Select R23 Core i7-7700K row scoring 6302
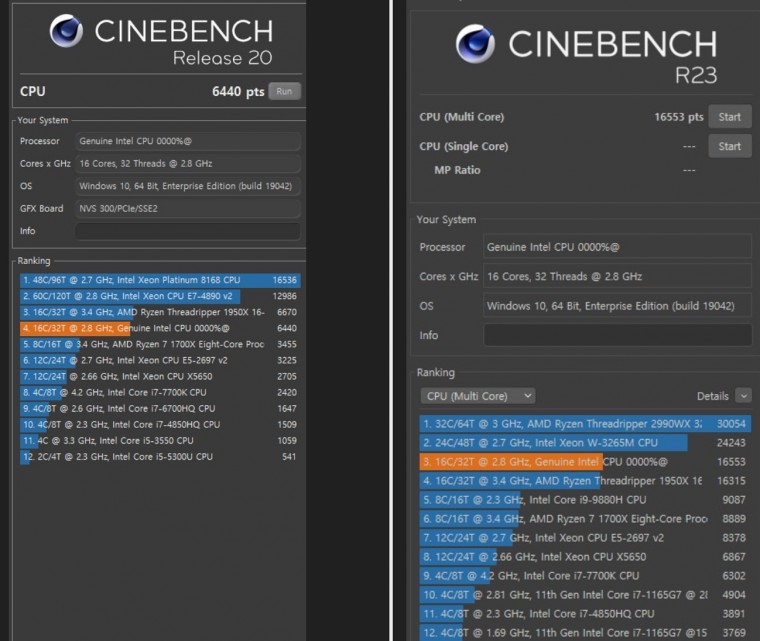760x641 pixels. 585,576
